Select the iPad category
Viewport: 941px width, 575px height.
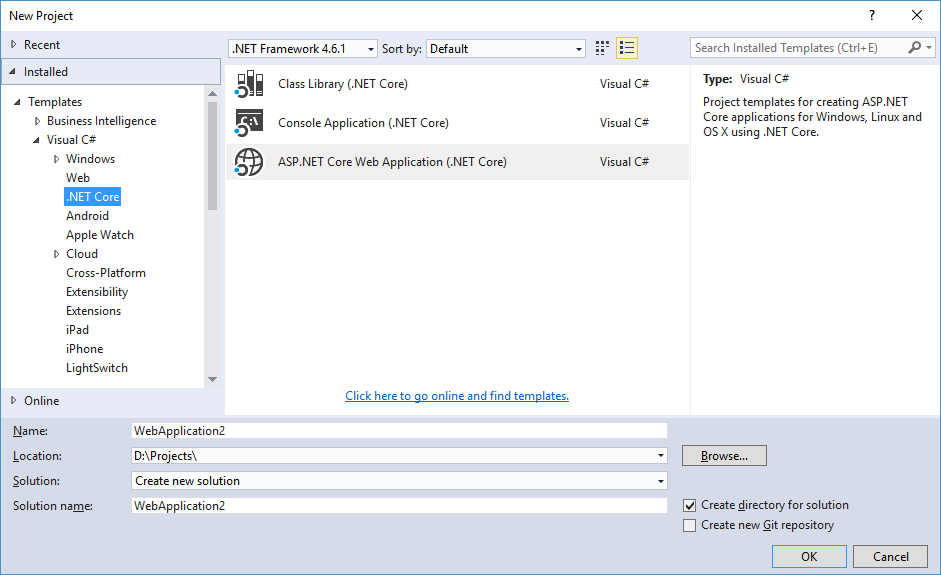point(77,330)
